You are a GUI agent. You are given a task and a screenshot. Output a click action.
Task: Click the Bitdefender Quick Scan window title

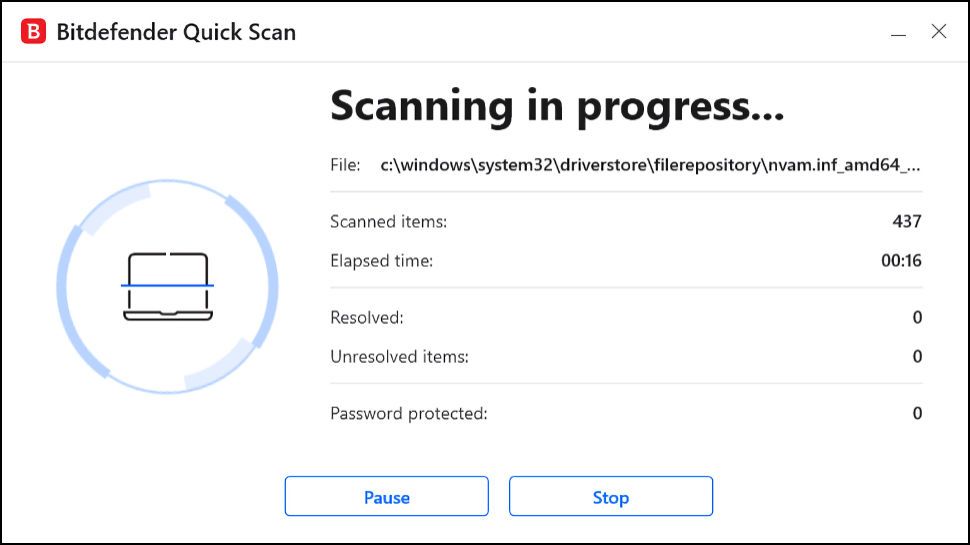coord(176,32)
